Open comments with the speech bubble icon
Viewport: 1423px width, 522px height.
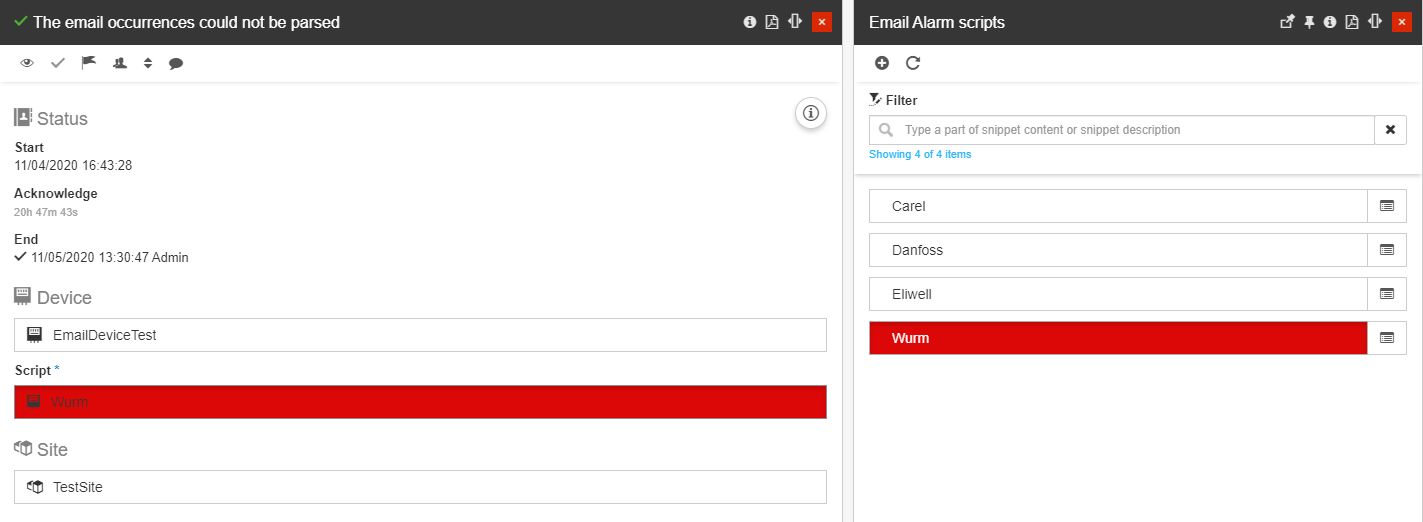[x=176, y=63]
